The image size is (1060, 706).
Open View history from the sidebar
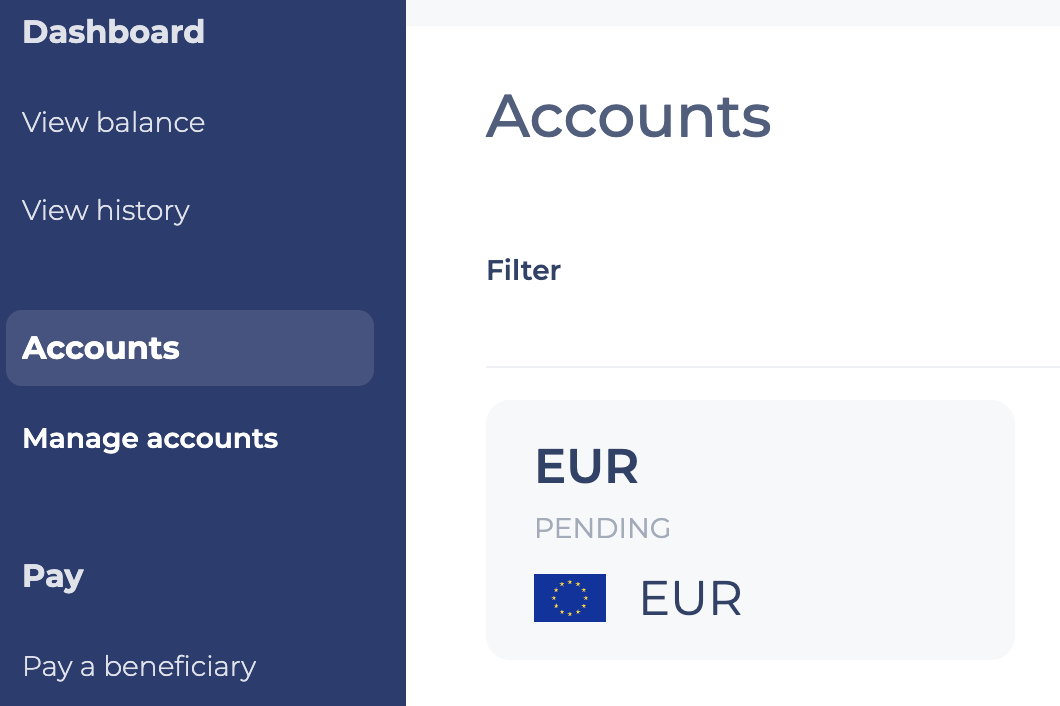pos(105,210)
